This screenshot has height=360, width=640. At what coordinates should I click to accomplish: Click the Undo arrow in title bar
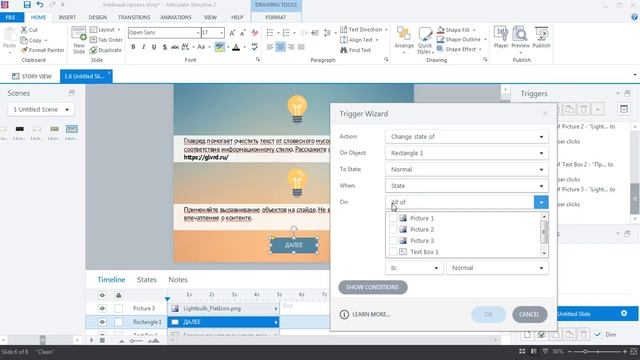click(40, 5)
